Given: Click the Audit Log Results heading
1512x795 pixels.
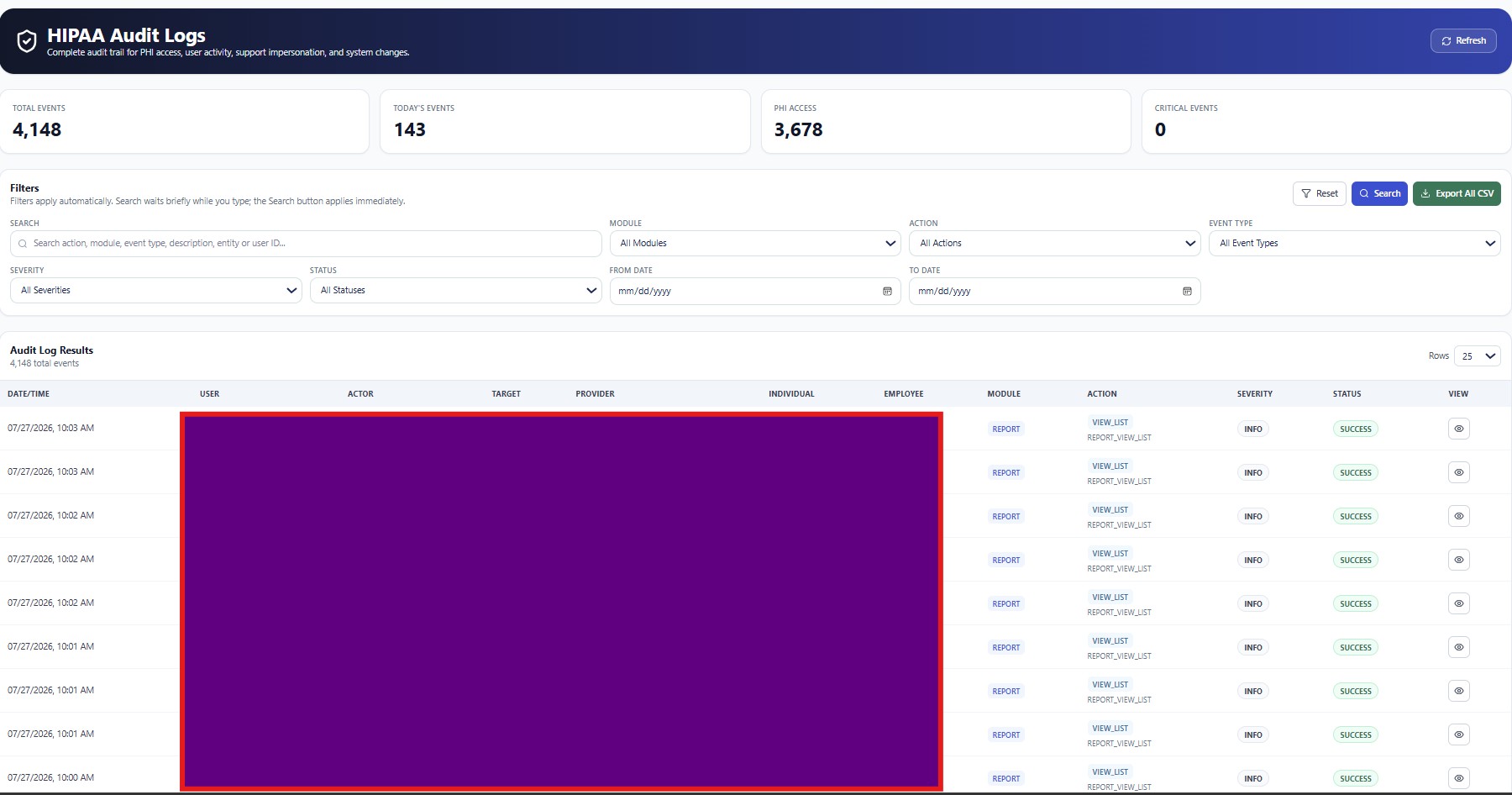Looking at the screenshot, I should pyautogui.click(x=51, y=350).
